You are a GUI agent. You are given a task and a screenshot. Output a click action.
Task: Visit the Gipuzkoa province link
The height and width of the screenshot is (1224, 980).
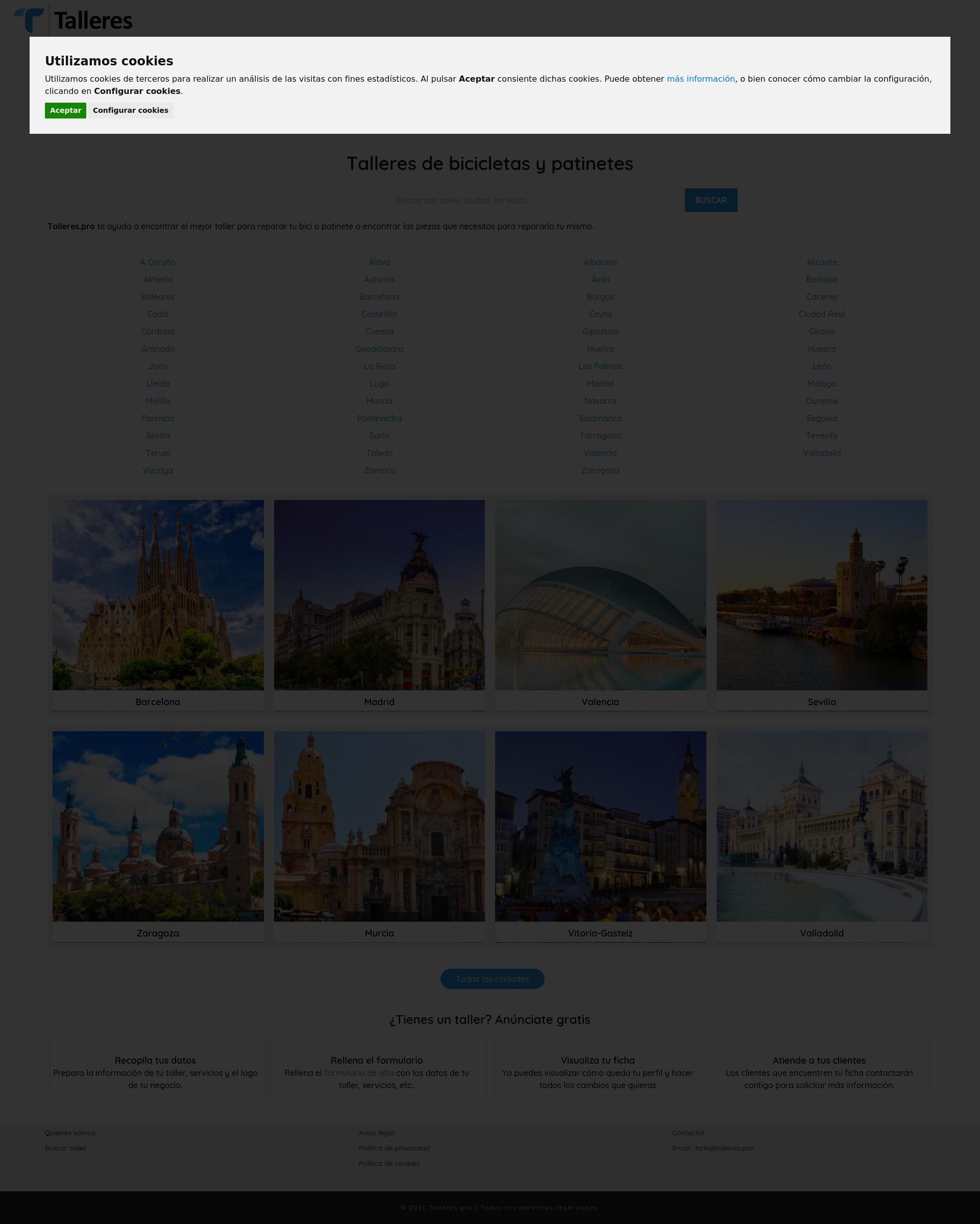coord(600,331)
